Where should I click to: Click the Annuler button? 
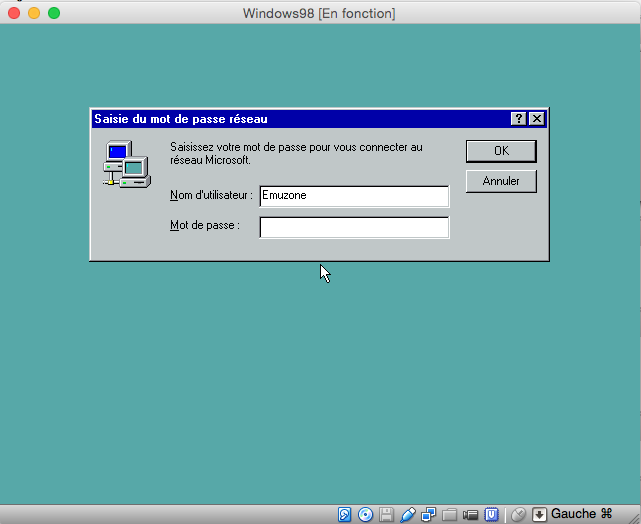point(501,181)
